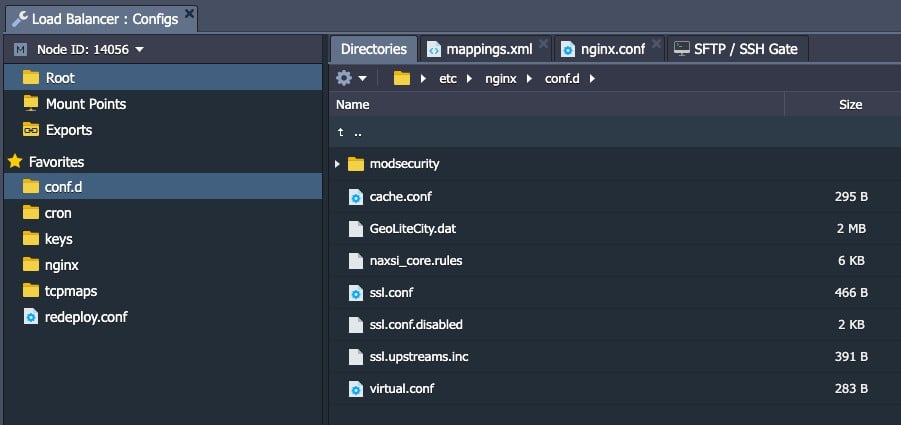Expand the modsecurity folder arrow

(x=337, y=164)
